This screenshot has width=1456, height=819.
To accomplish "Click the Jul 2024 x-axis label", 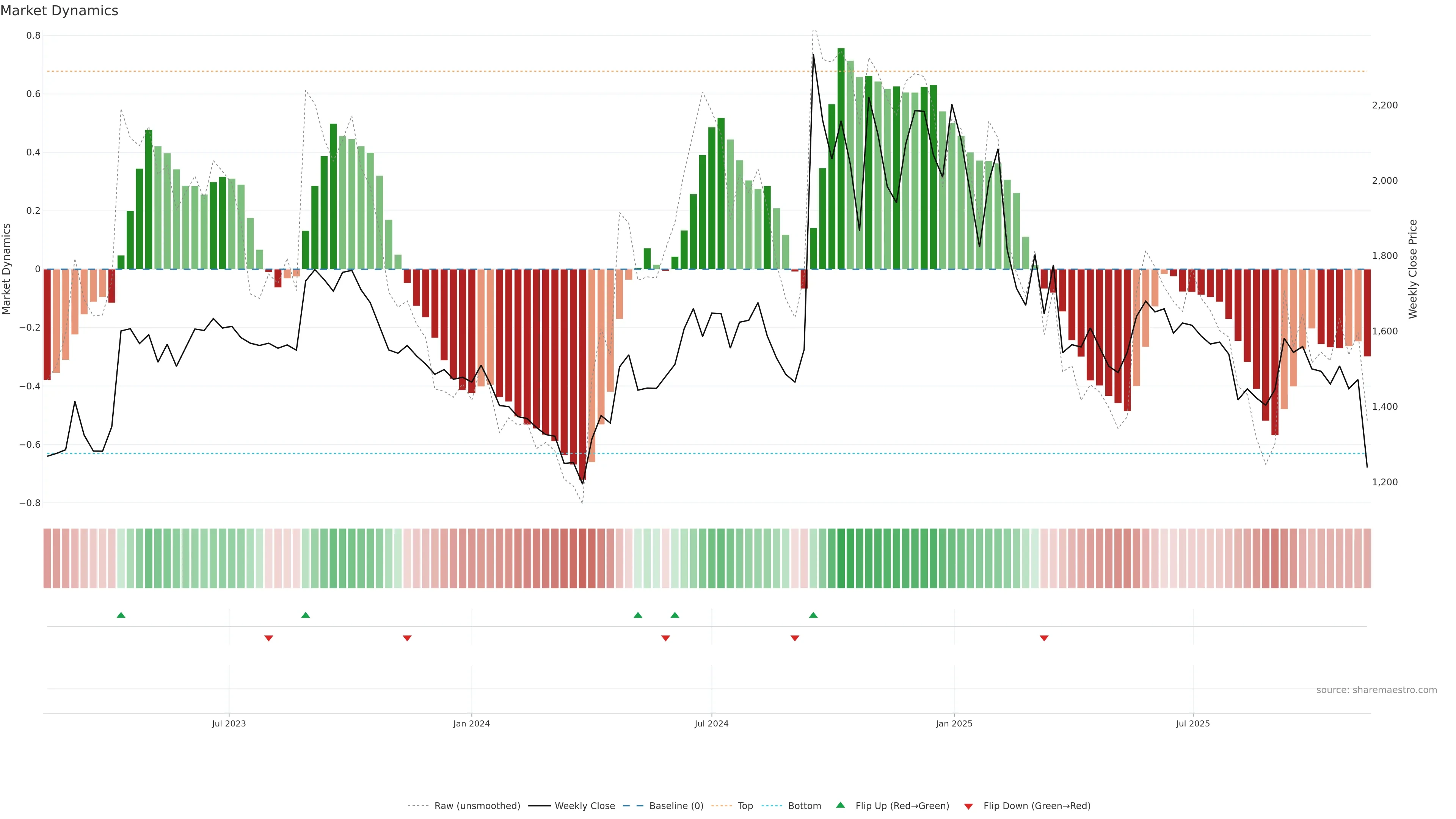I will click(x=711, y=723).
